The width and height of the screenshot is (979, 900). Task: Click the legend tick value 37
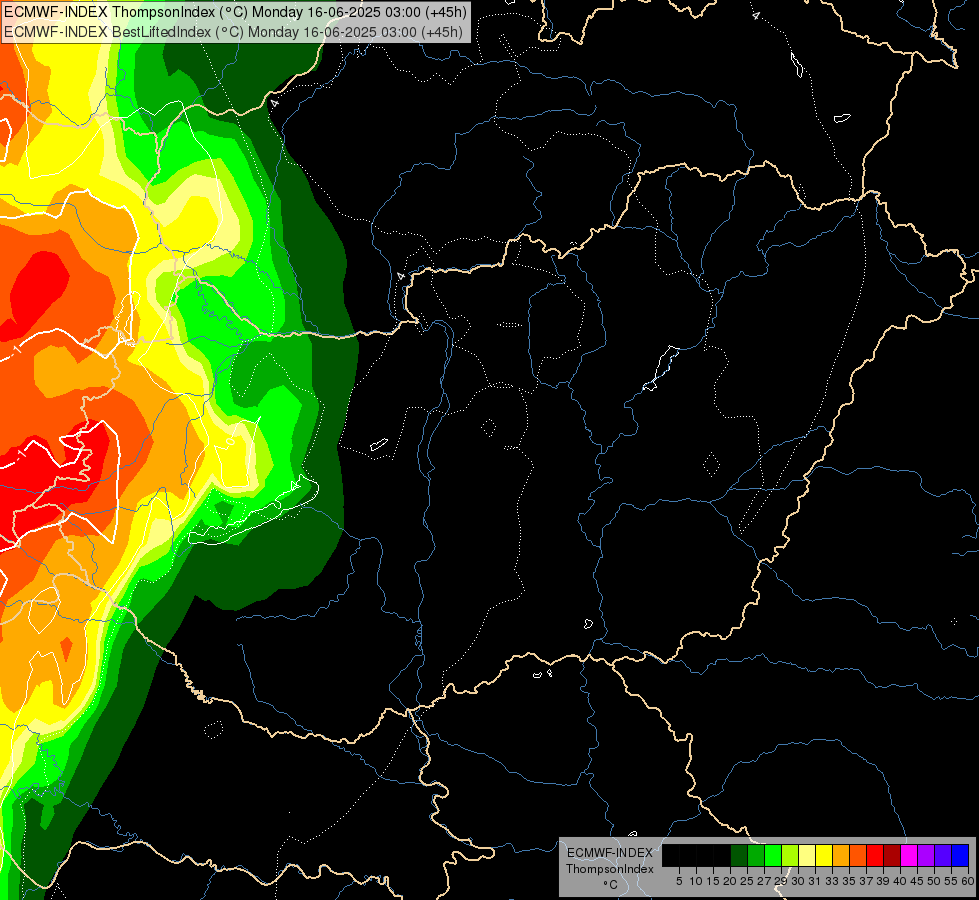pyautogui.click(x=866, y=881)
